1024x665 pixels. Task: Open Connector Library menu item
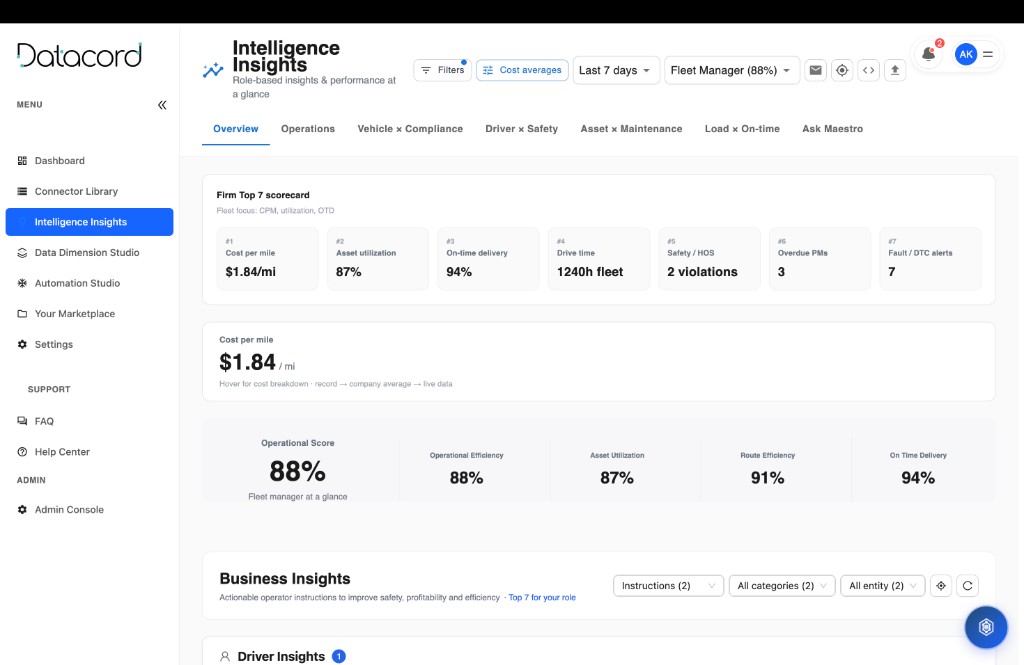coord(76,191)
